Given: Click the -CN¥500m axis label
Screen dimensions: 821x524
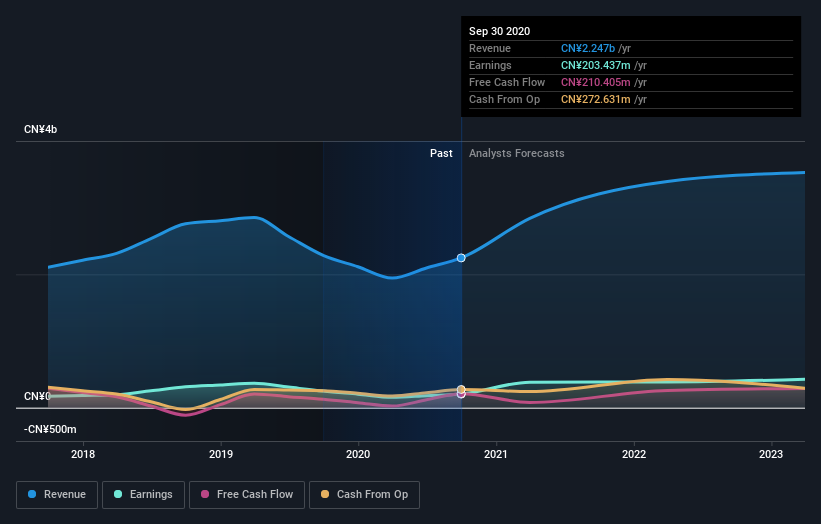Looking at the screenshot, I should point(50,429).
